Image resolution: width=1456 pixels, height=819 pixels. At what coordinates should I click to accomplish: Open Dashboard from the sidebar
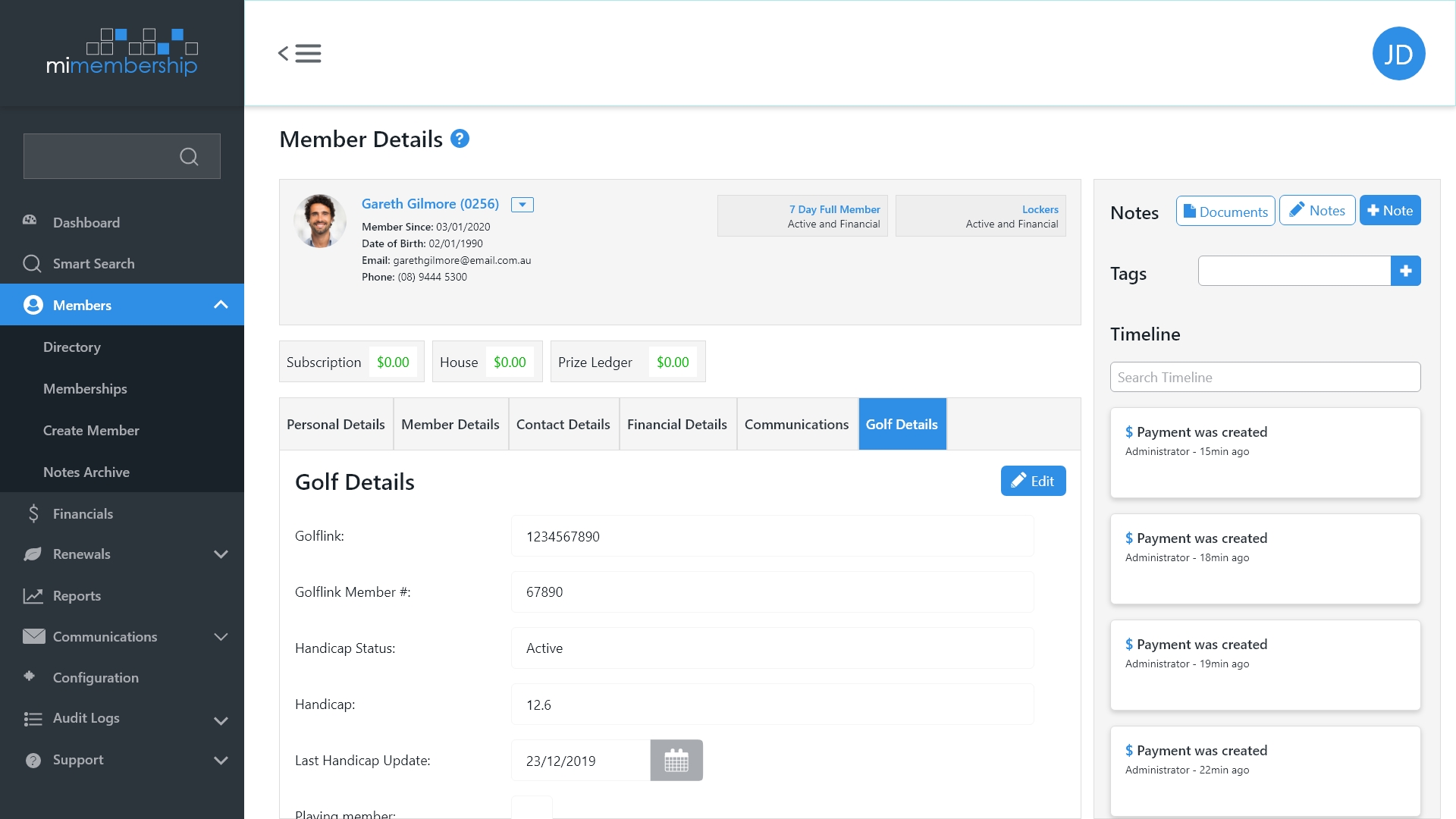pyautogui.click(x=86, y=222)
